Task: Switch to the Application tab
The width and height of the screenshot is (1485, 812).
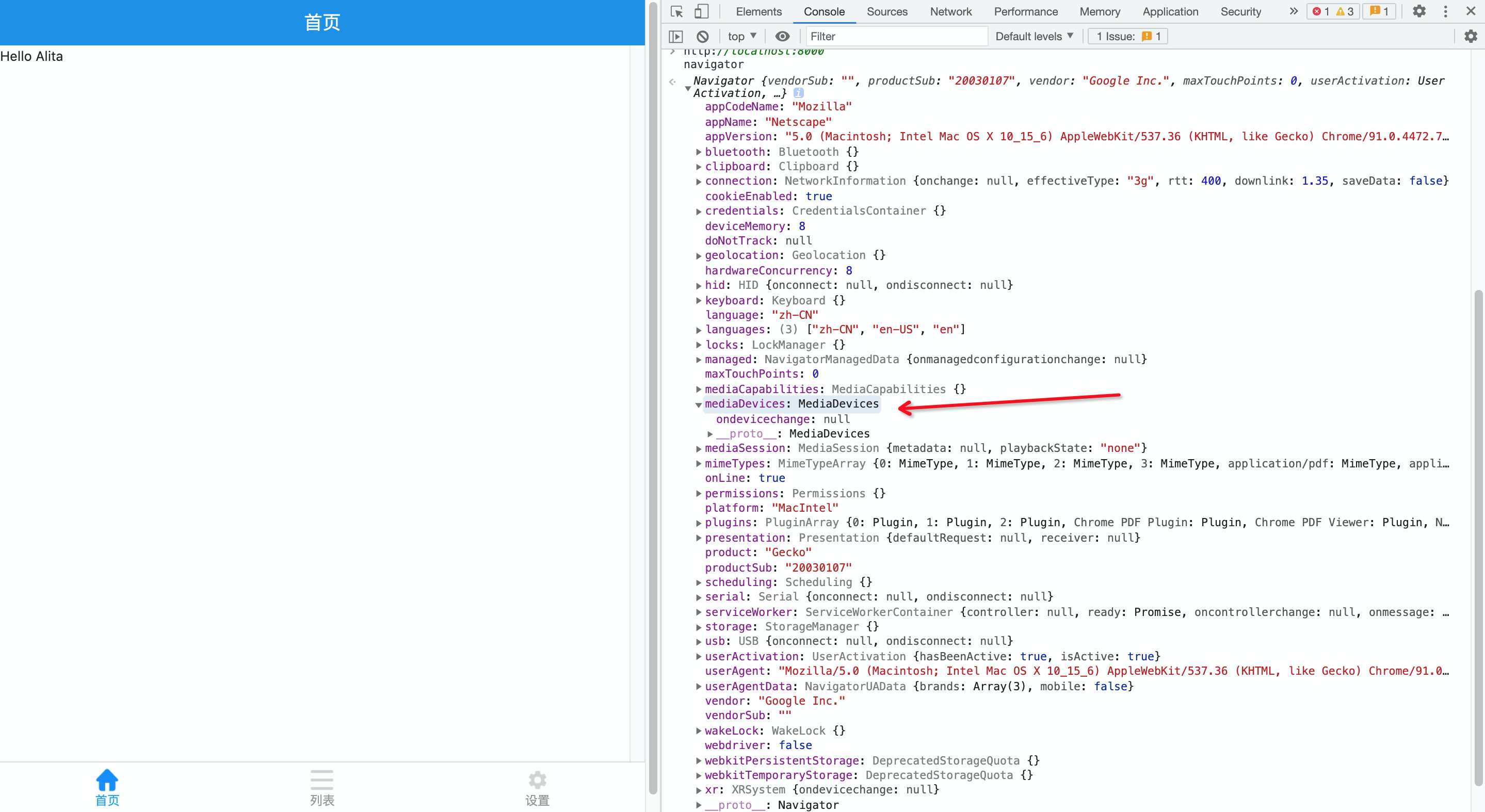Action: [x=1170, y=11]
